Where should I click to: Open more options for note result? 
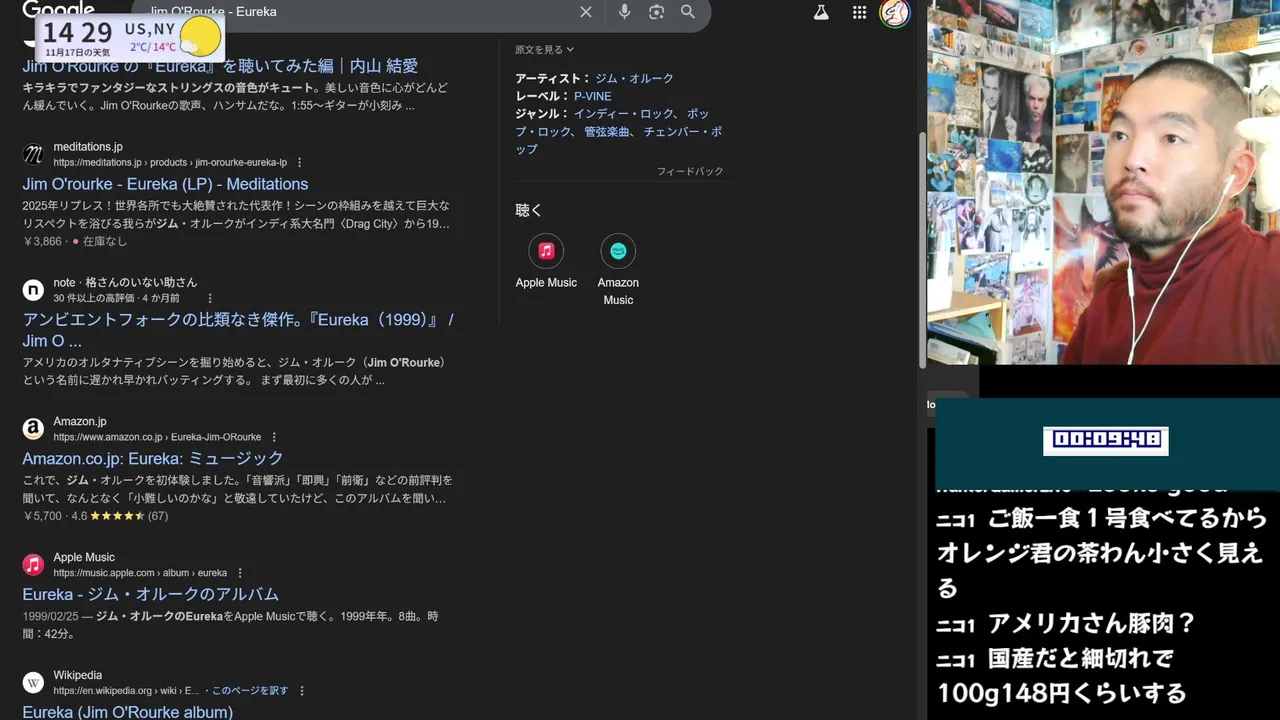210,298
